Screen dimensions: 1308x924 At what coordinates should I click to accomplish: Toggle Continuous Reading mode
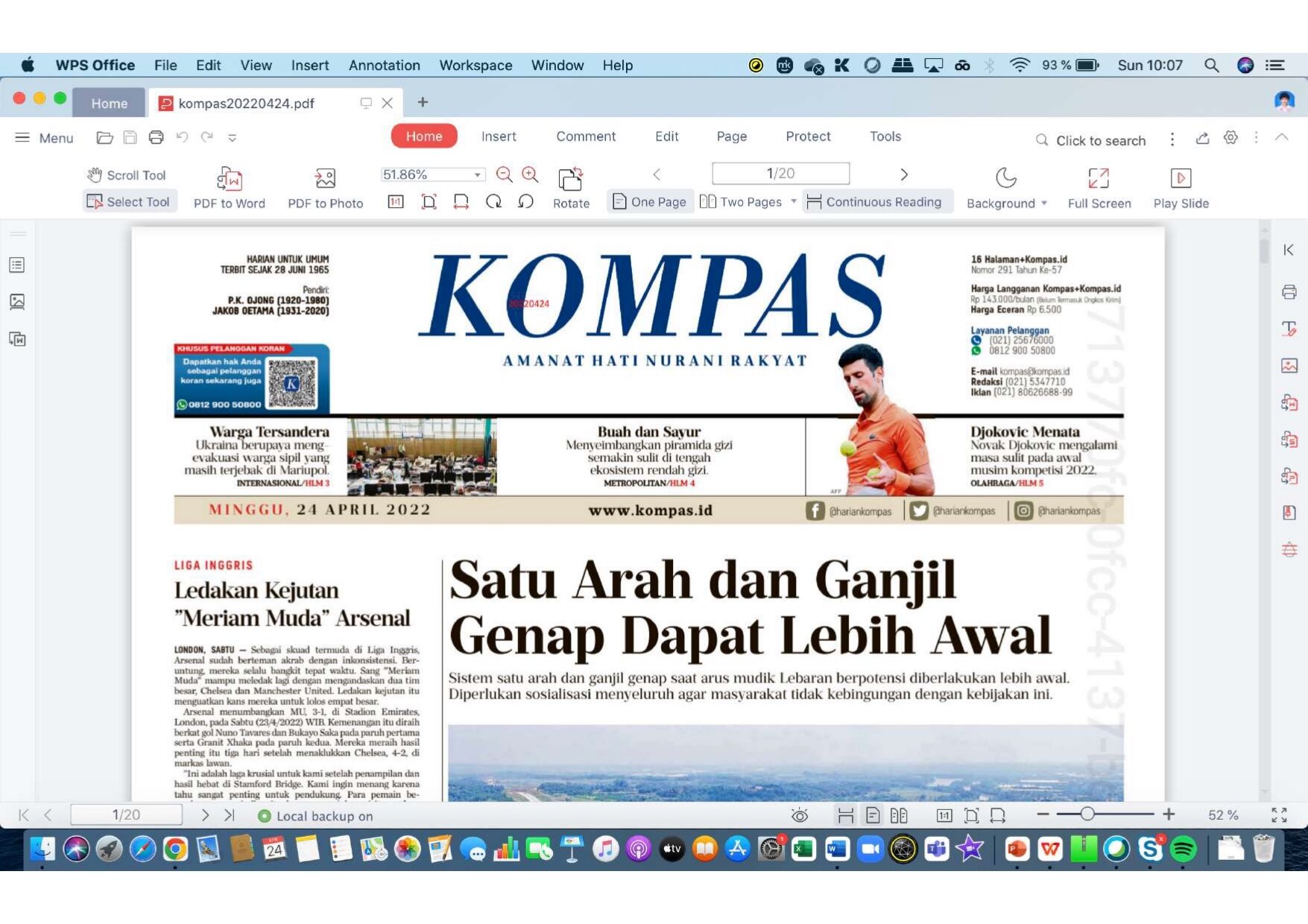point(875,202)
